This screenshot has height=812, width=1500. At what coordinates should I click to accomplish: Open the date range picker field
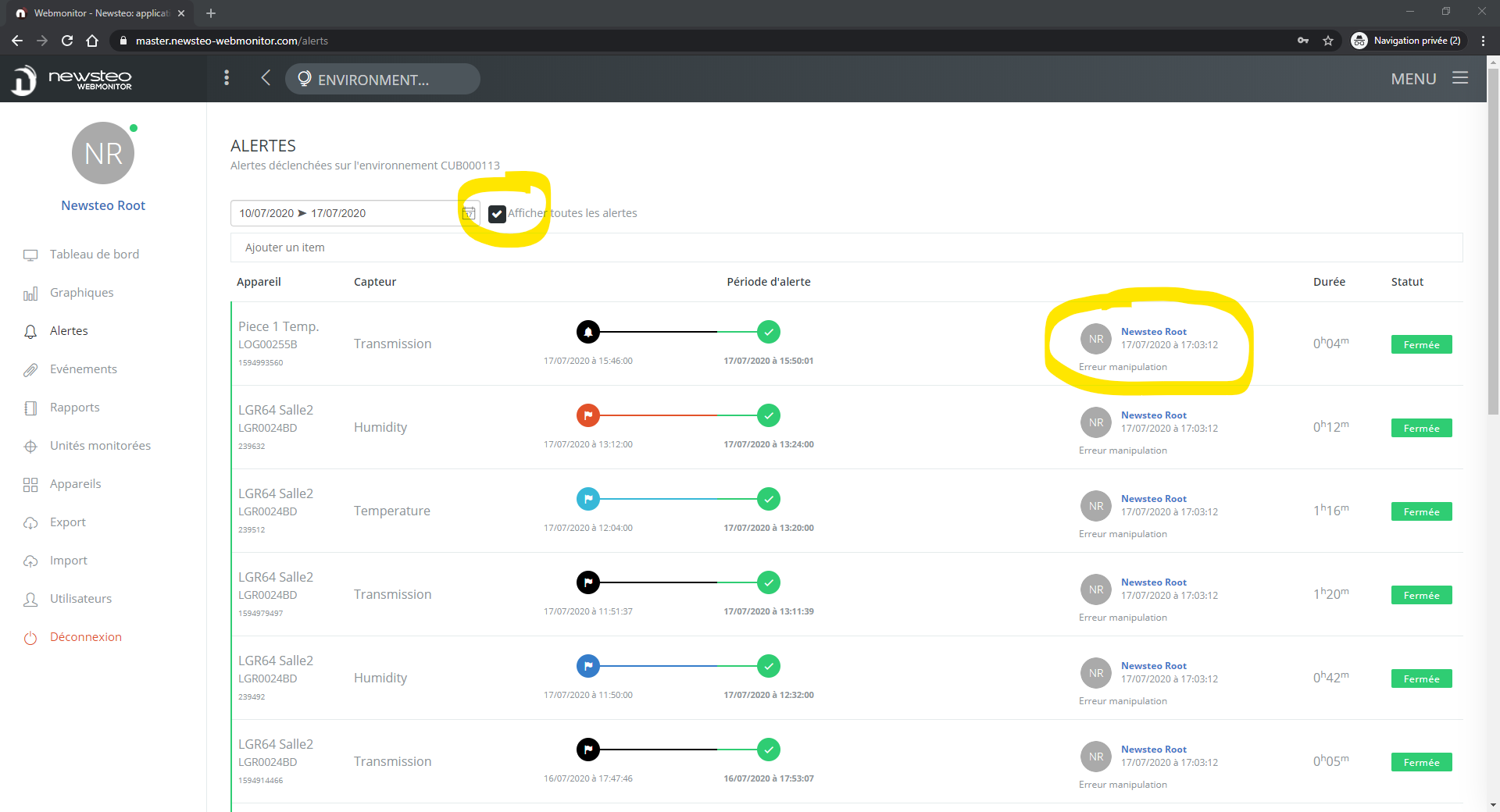[x=344, y=213]
